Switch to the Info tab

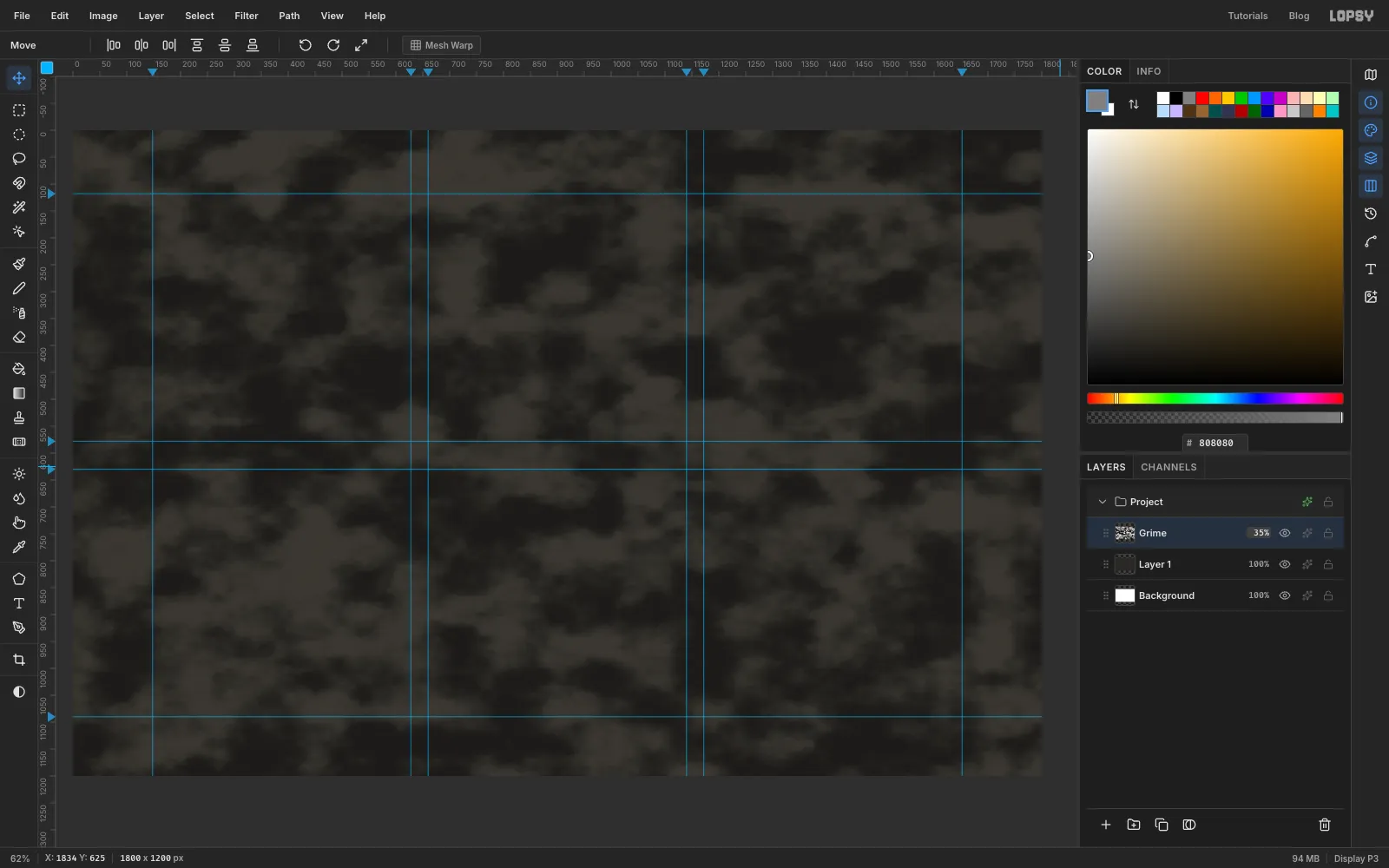(x=1149, y=71)
